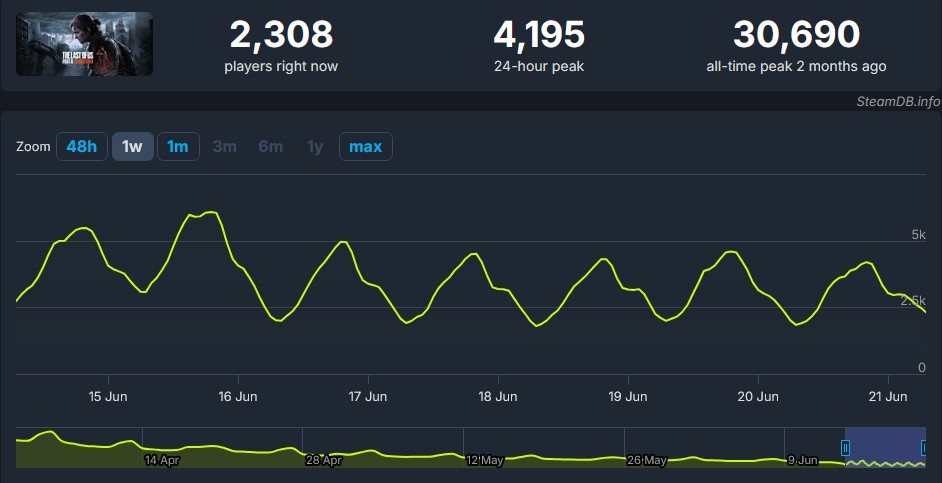Image resolution: width=942 pixels, height=483 pixels.
Task: Click the 4,195 24-hour peak figure
Action: tap(539, 35)
